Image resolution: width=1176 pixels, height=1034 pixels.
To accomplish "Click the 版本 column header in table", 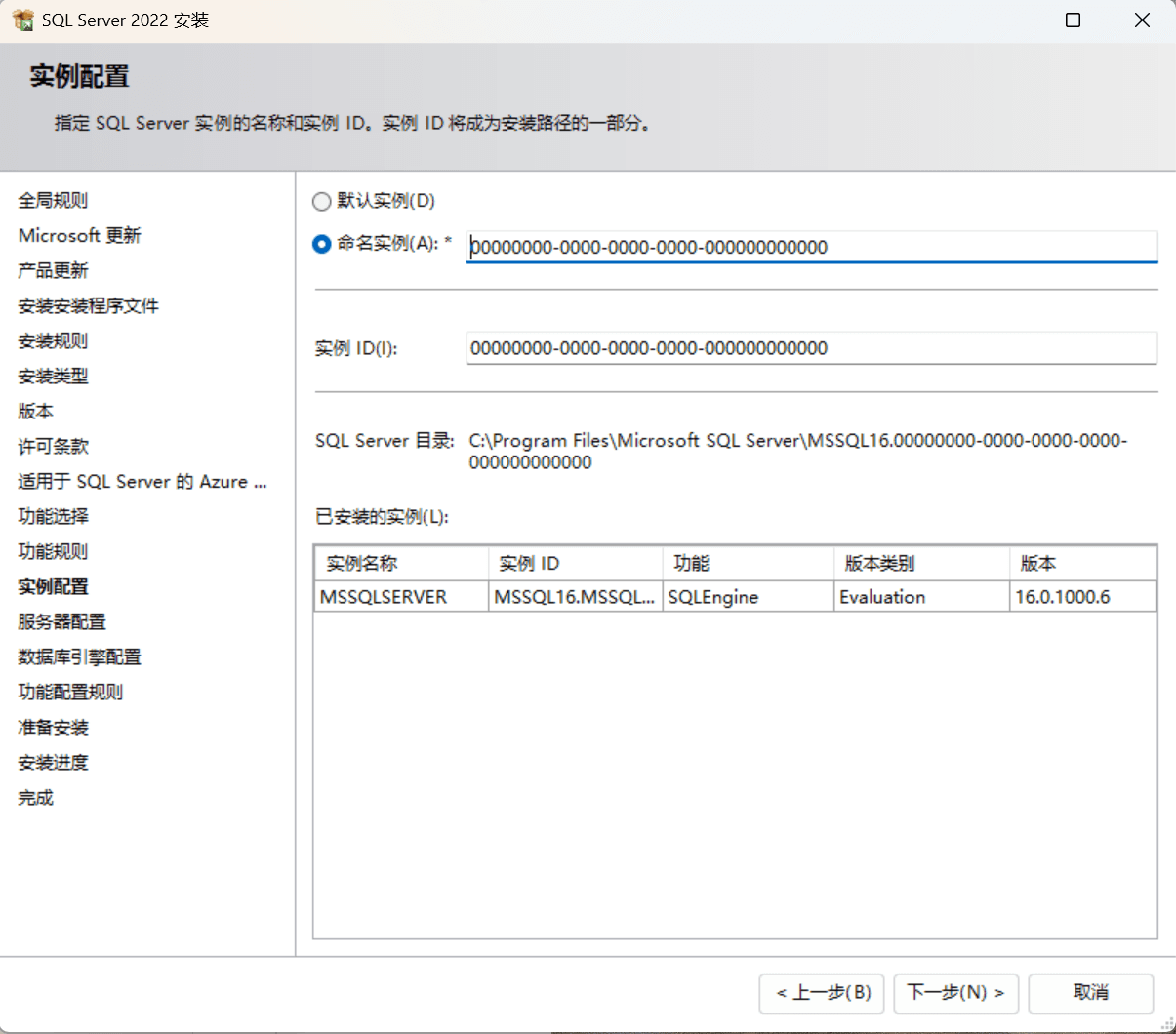I will pyautogui.click(x=1083, y=563).
